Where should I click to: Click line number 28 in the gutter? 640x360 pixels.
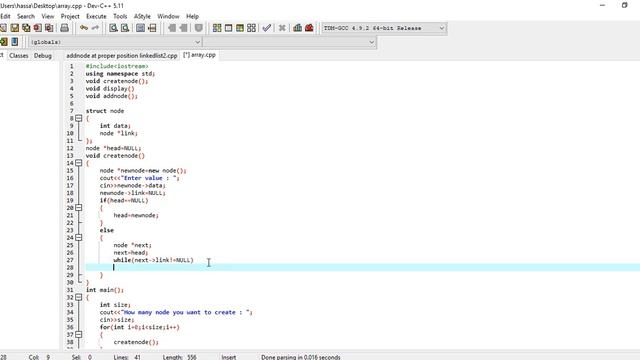click(x=70, y=268)
